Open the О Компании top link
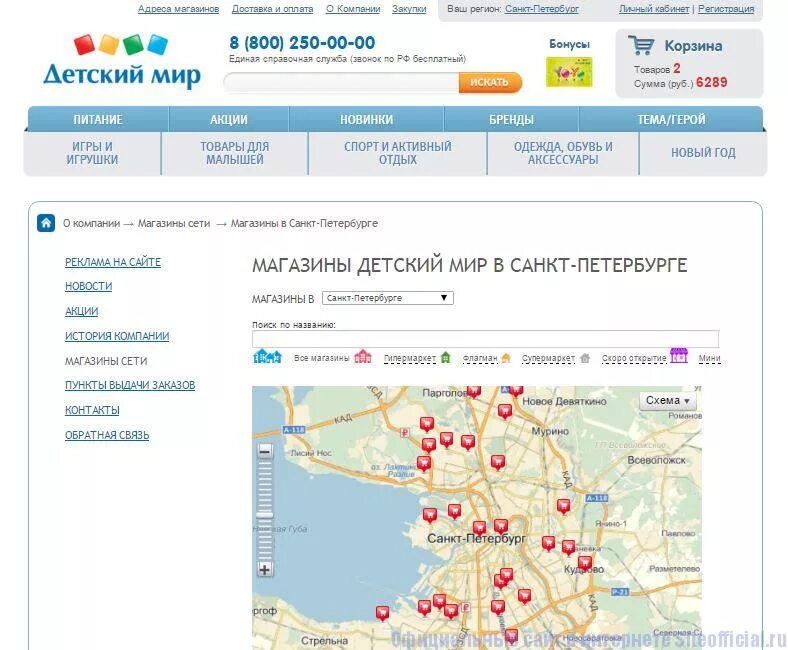 [353, 9]
